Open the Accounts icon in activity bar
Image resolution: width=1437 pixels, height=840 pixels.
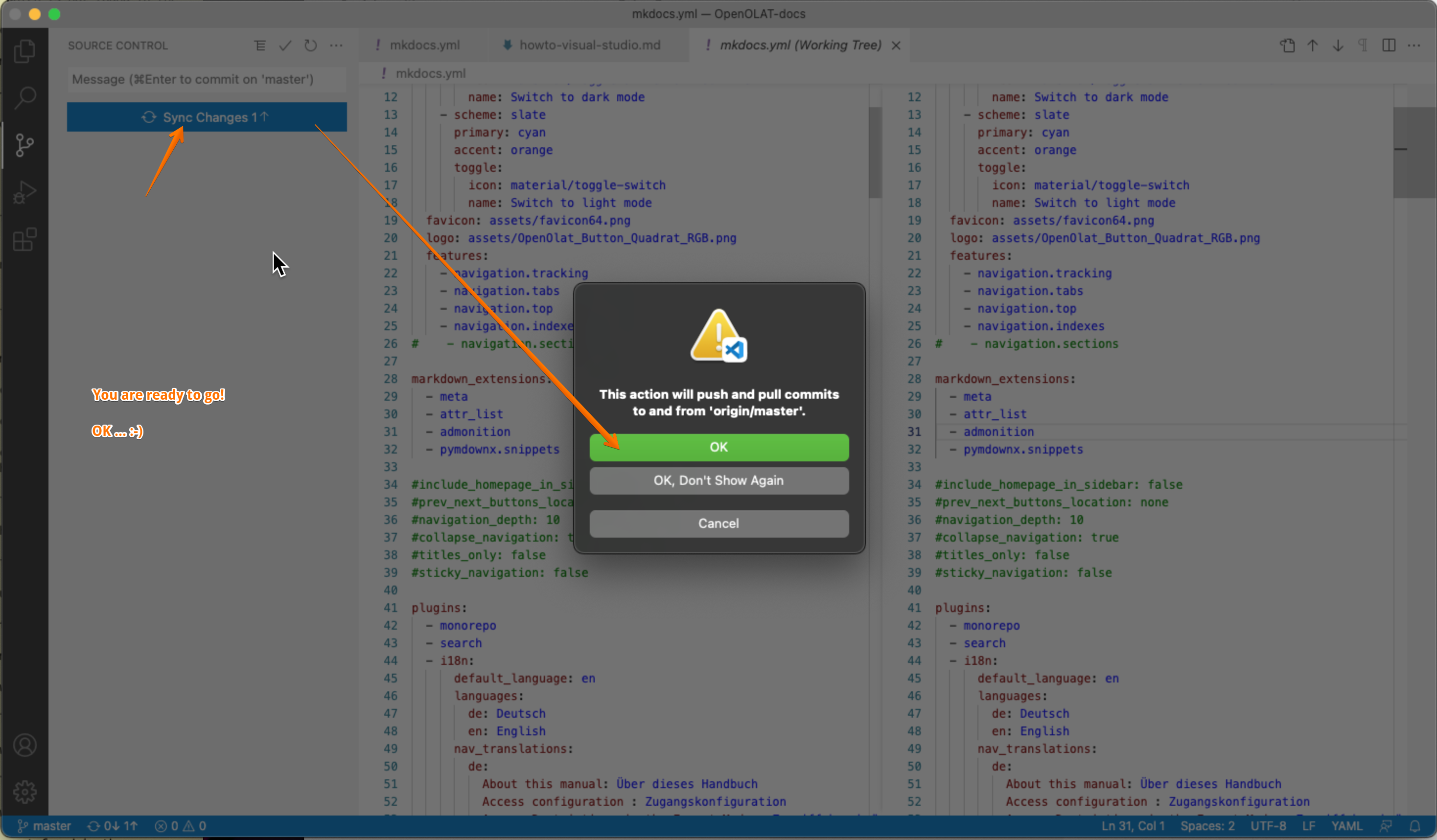pyautogui.click(x=24, y=746)
